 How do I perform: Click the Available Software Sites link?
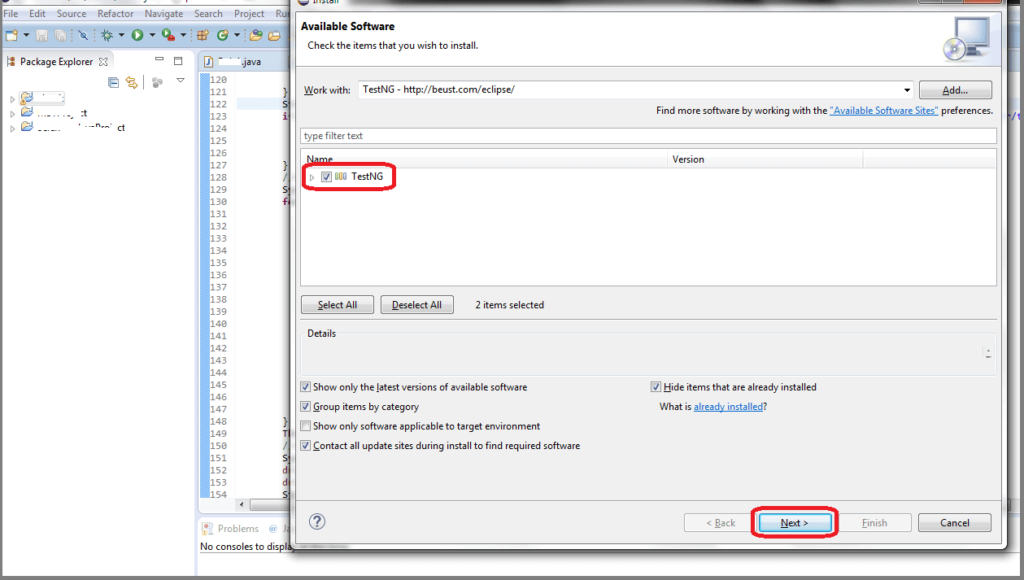click(882, 110)
